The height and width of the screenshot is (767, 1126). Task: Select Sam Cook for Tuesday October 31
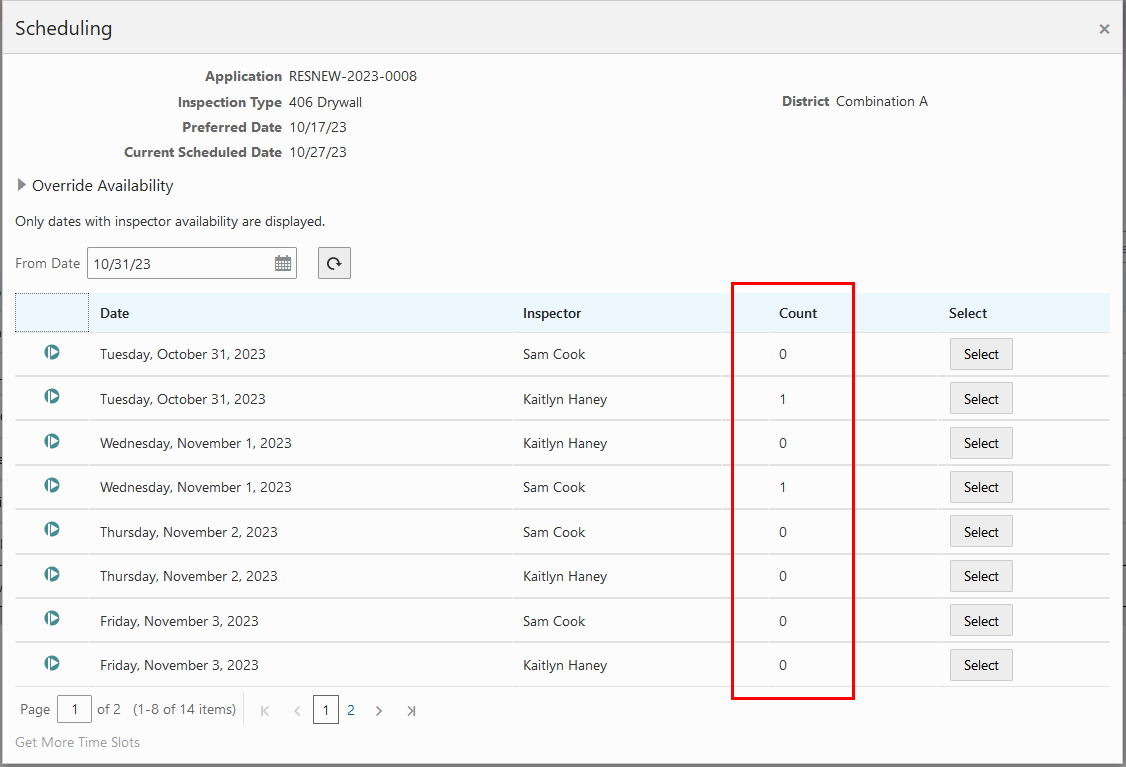[981, 354]
